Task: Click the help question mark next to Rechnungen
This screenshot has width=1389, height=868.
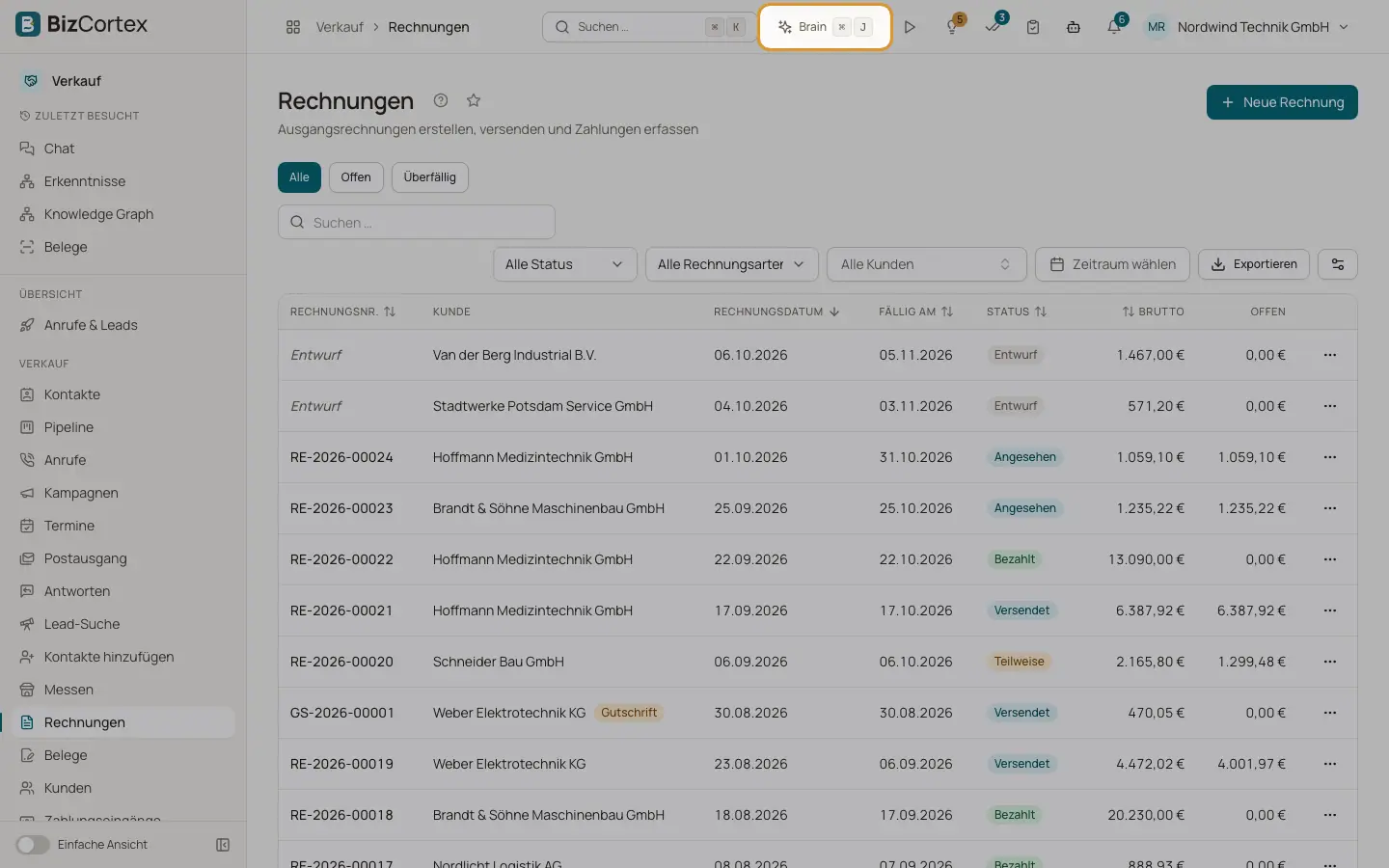Action: (441, 100)
